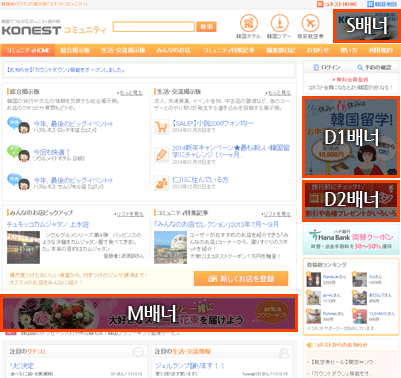
Task: Click the ログイン login icon
Action: click(x=316, y=68)
